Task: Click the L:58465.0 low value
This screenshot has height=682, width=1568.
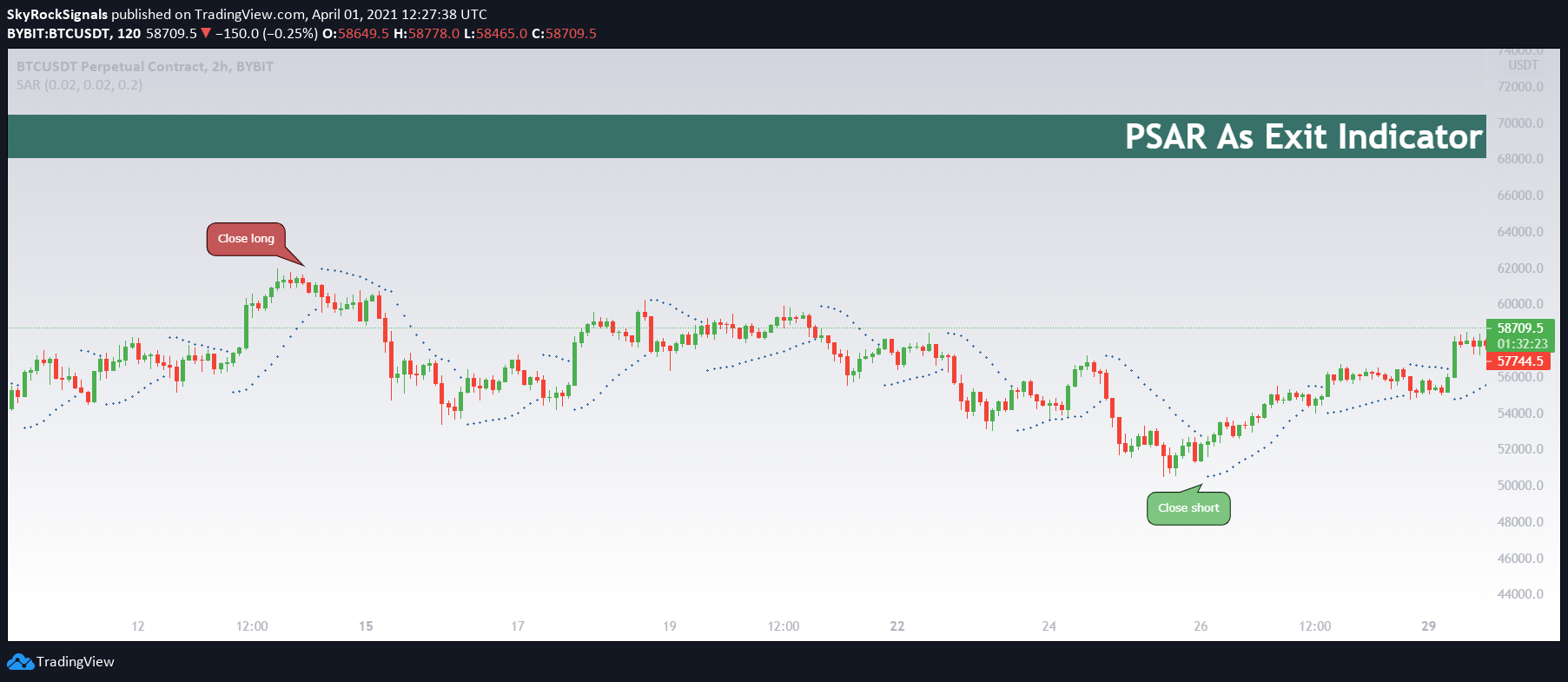Action: click(496, 34)
